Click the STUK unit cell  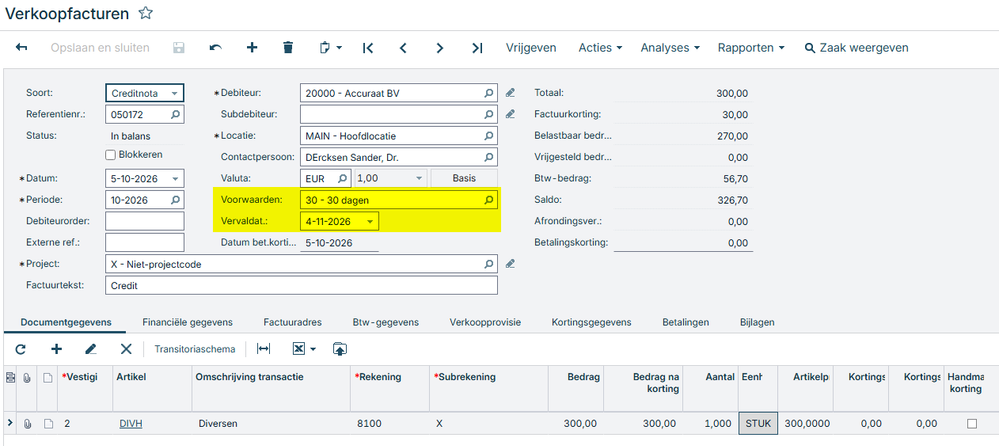pyautogui.click(x=758, y=424)
